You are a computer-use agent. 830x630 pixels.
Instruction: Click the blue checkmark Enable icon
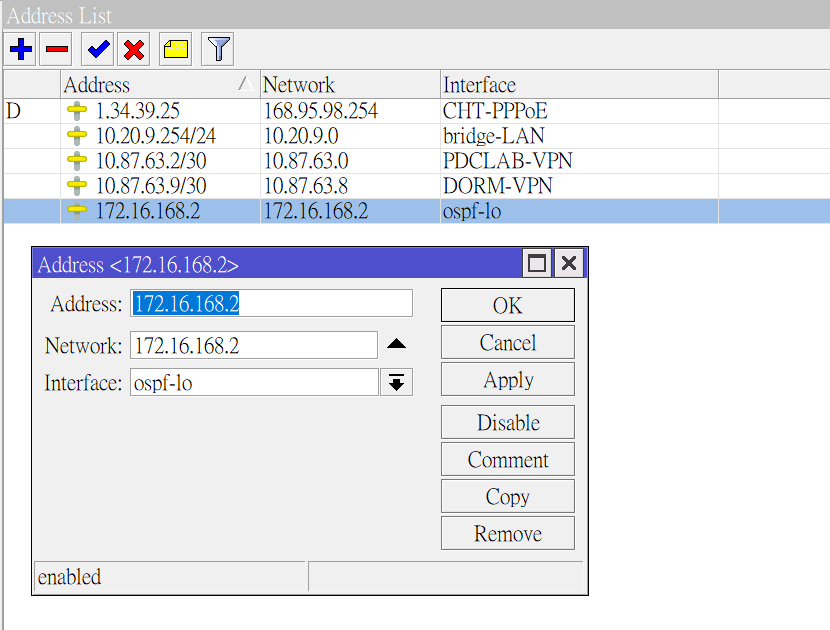[x=97, y=48]
